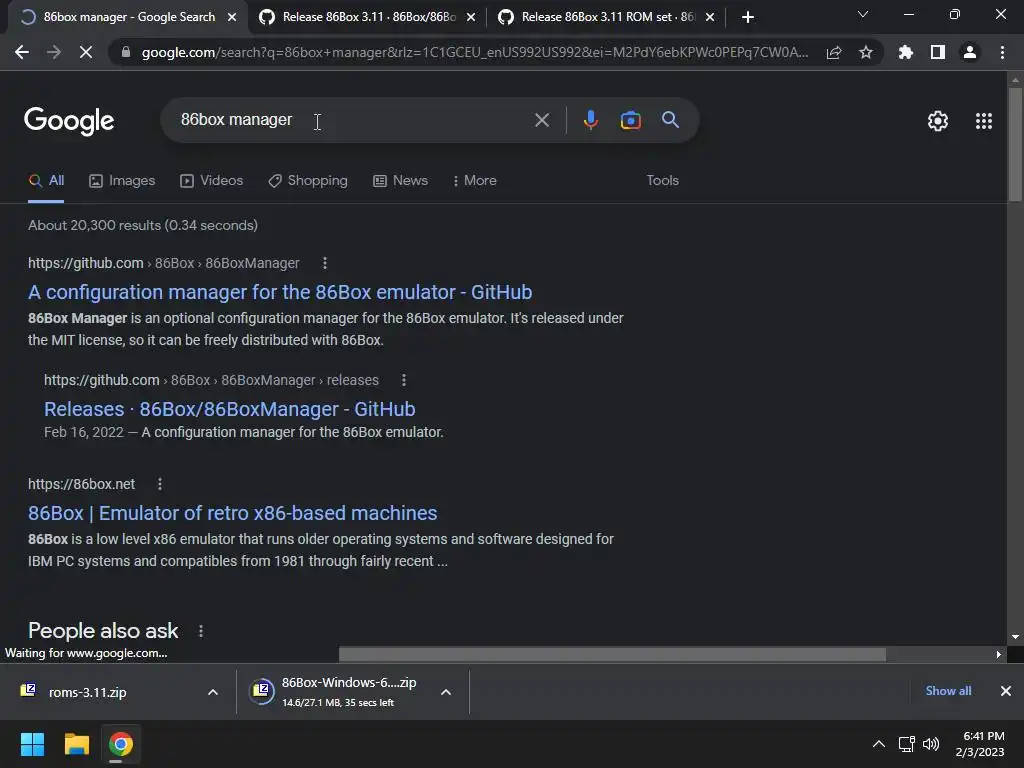Click the browser forward arrow

click(54, 52)
